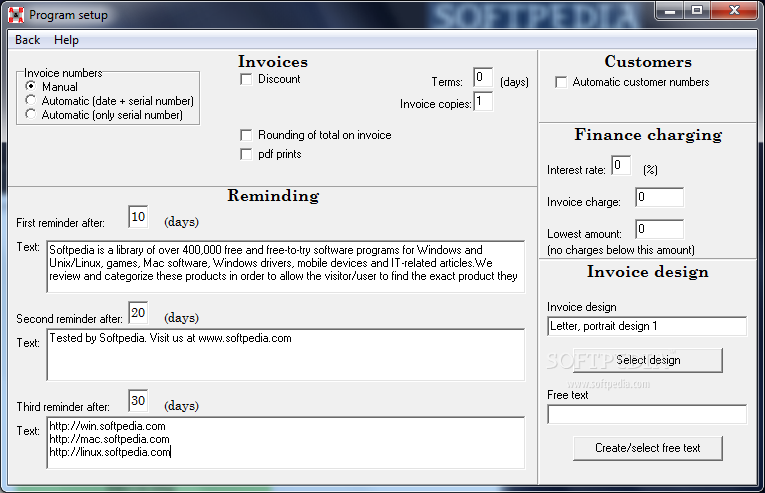
Task: Click the 'Third reminder after:' label
Action: pos(63,407)
